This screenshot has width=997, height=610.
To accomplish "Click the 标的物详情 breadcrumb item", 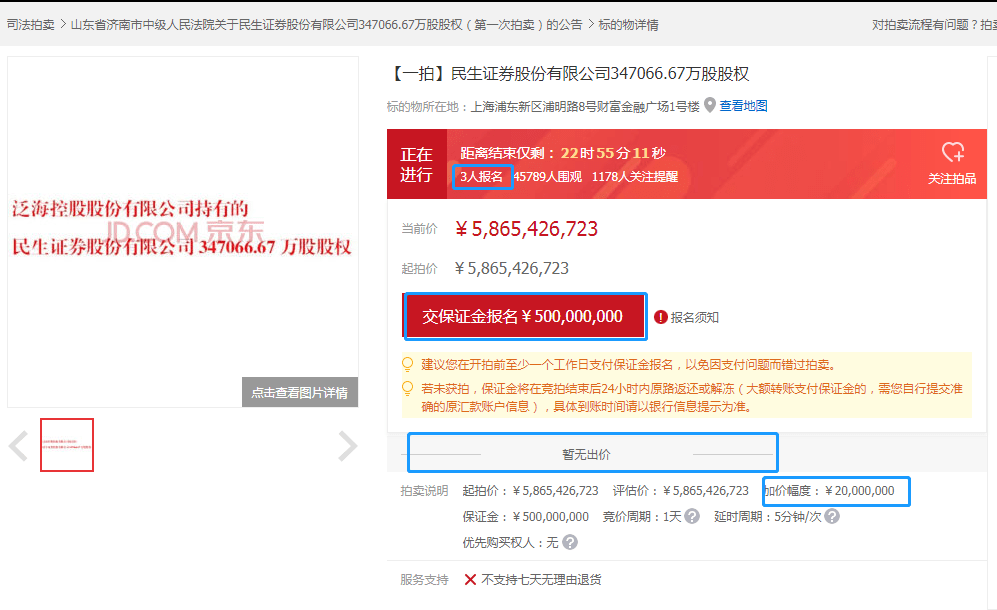I will coord(628,25).
